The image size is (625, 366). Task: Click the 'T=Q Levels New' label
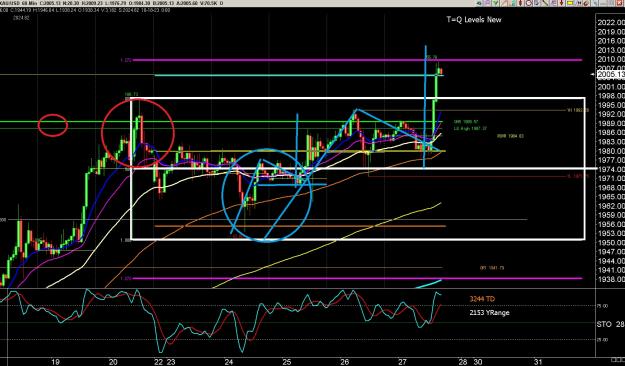(474, 19)
